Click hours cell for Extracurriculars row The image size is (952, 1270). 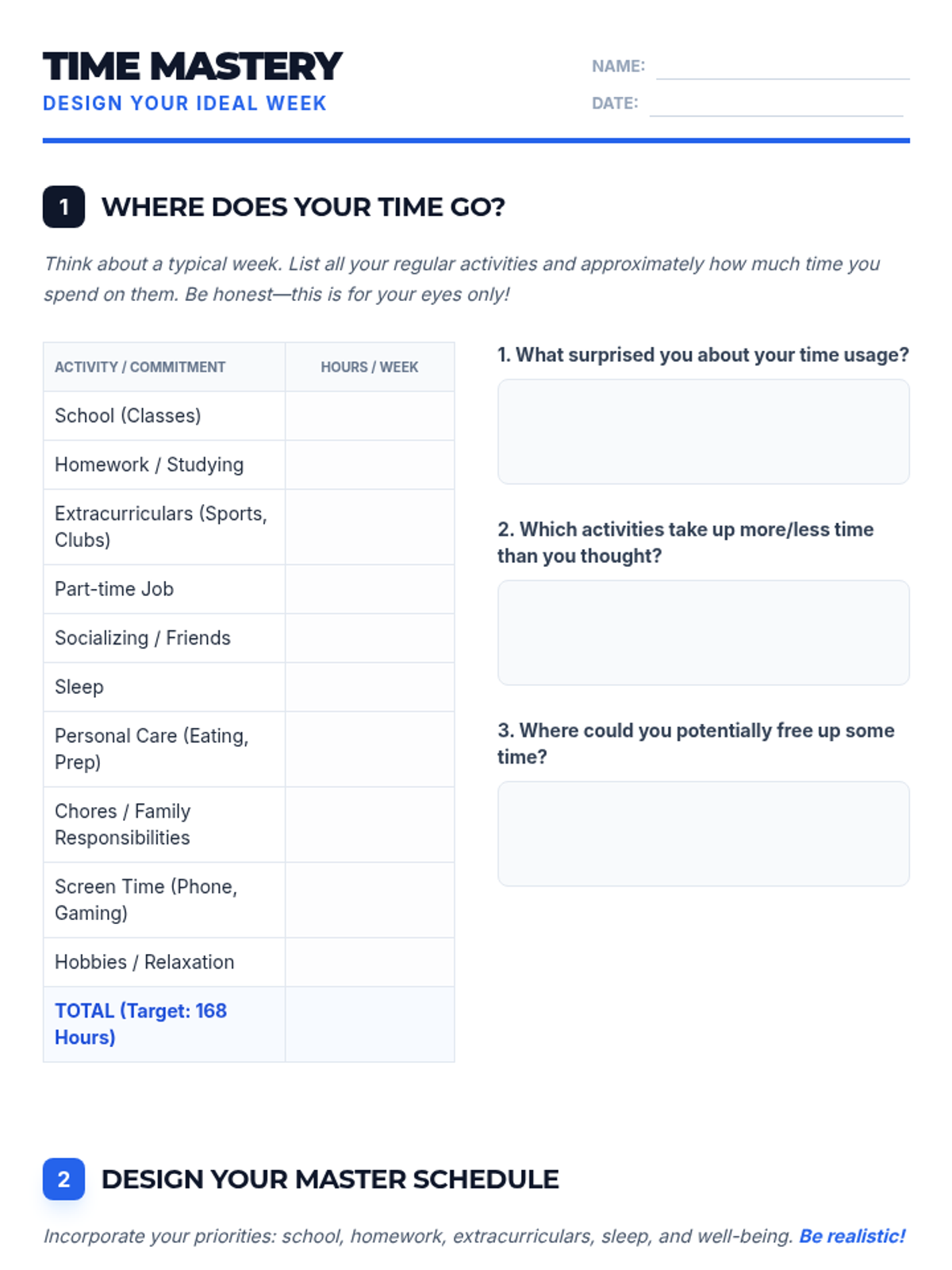pyautogui.click(x=370, y=527)
